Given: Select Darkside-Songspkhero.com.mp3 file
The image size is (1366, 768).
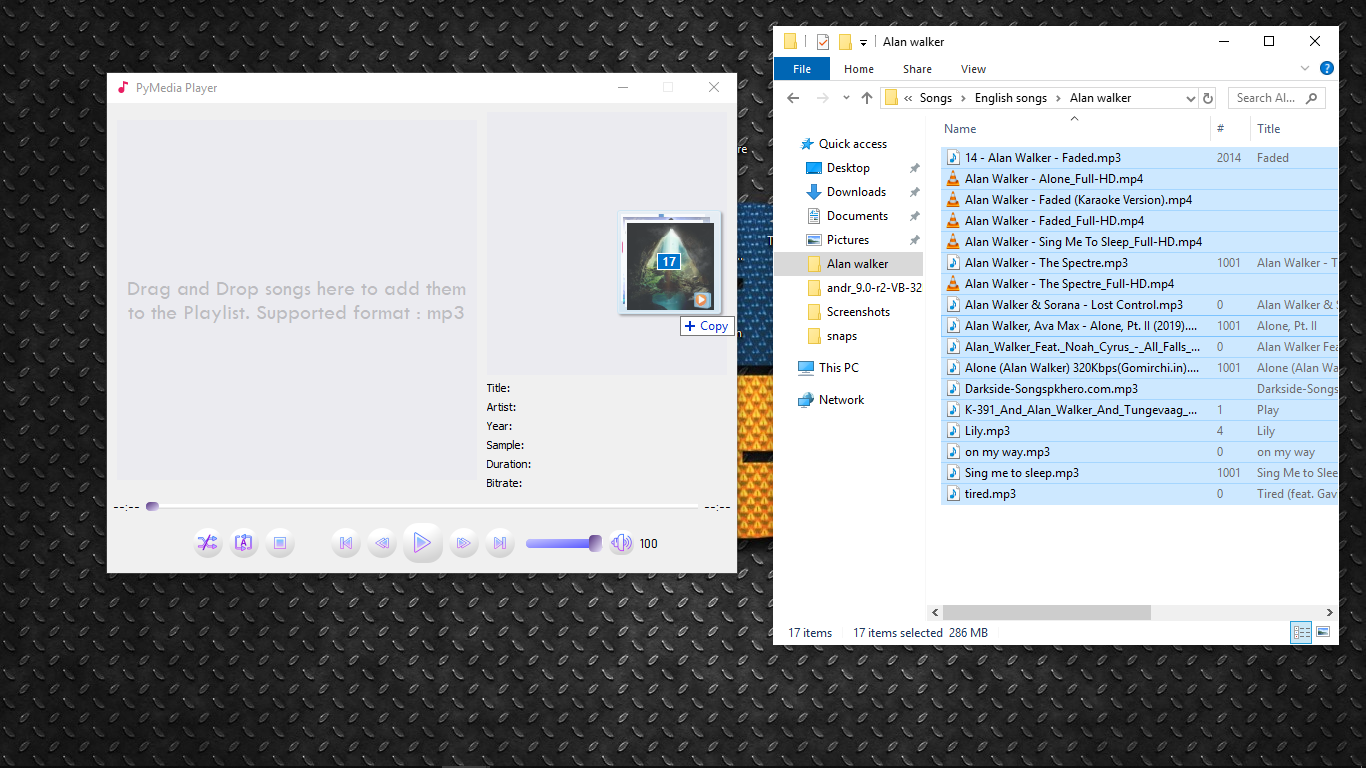Looking at the screenshot, I should click(1051, 389).
